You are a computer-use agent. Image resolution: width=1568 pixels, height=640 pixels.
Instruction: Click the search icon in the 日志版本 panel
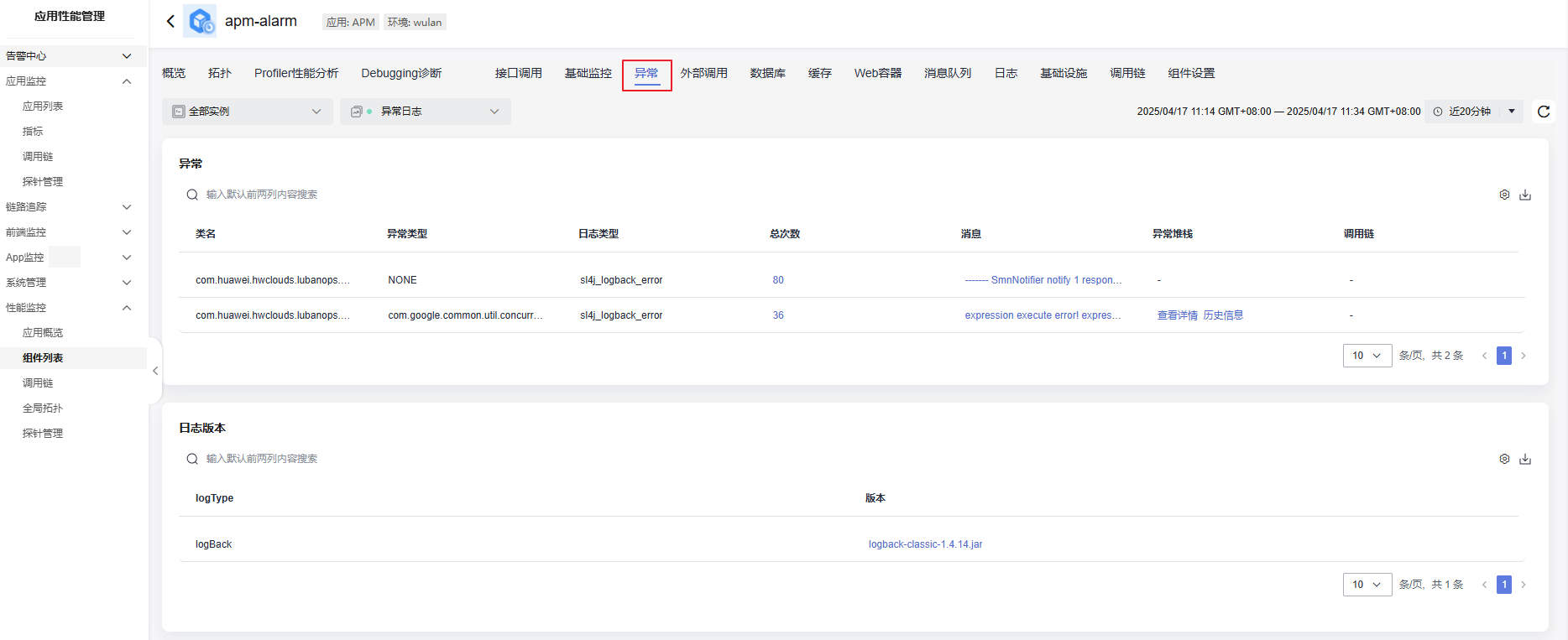tap(192, 459)
